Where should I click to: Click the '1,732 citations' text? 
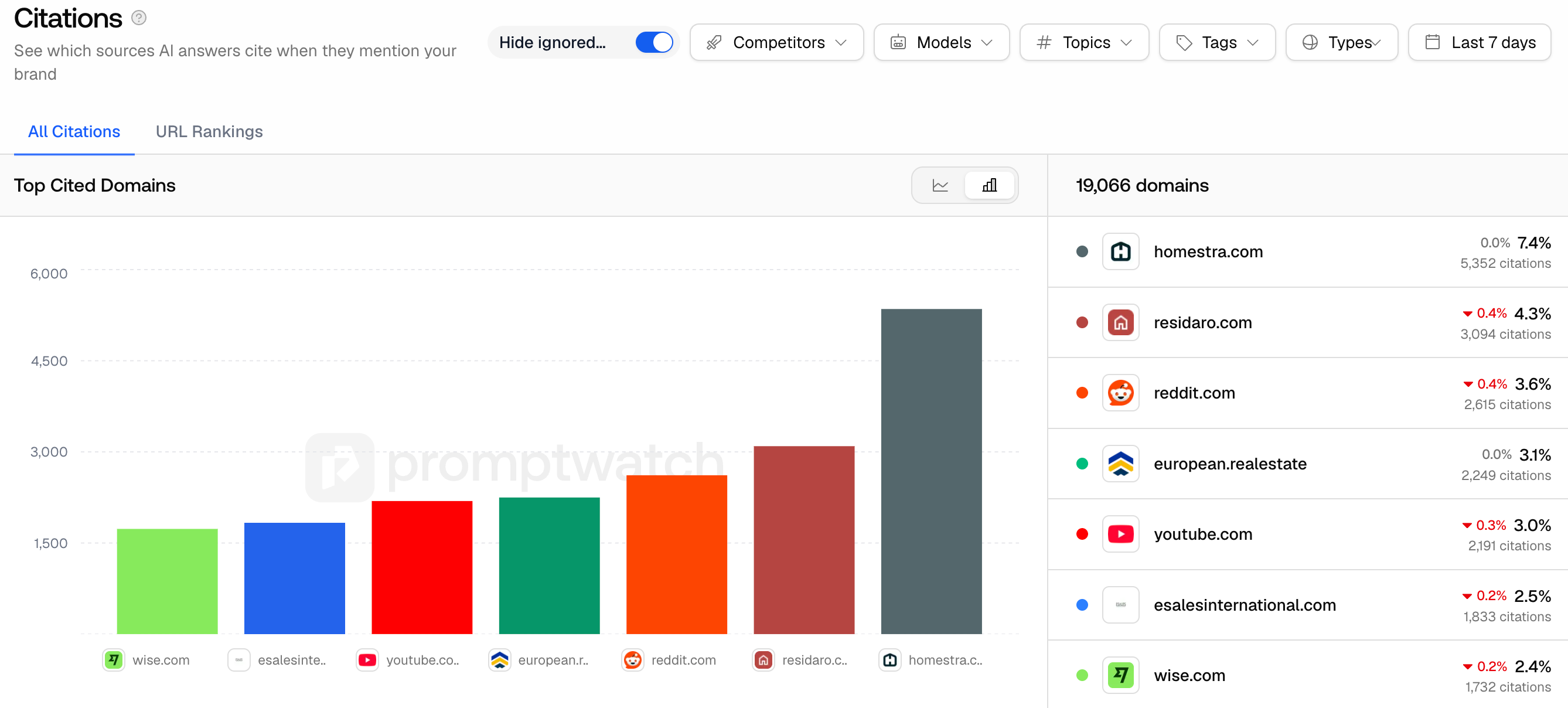1507,687
